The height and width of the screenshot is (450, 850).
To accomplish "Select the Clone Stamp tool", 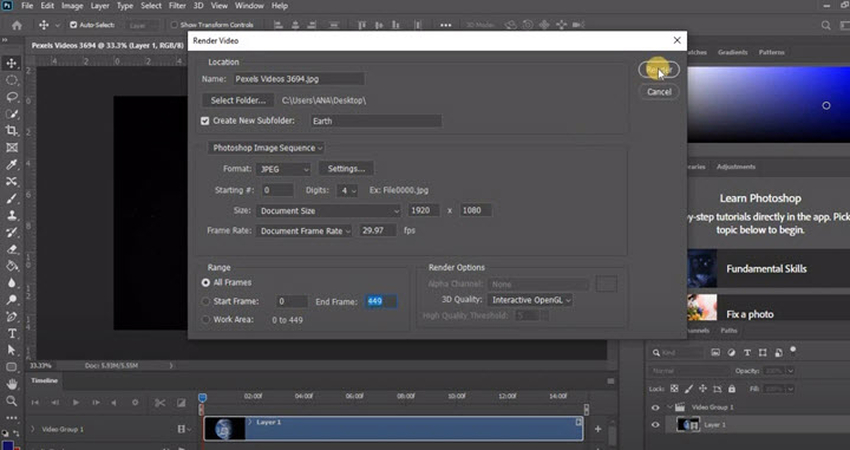I will (11, 215).
